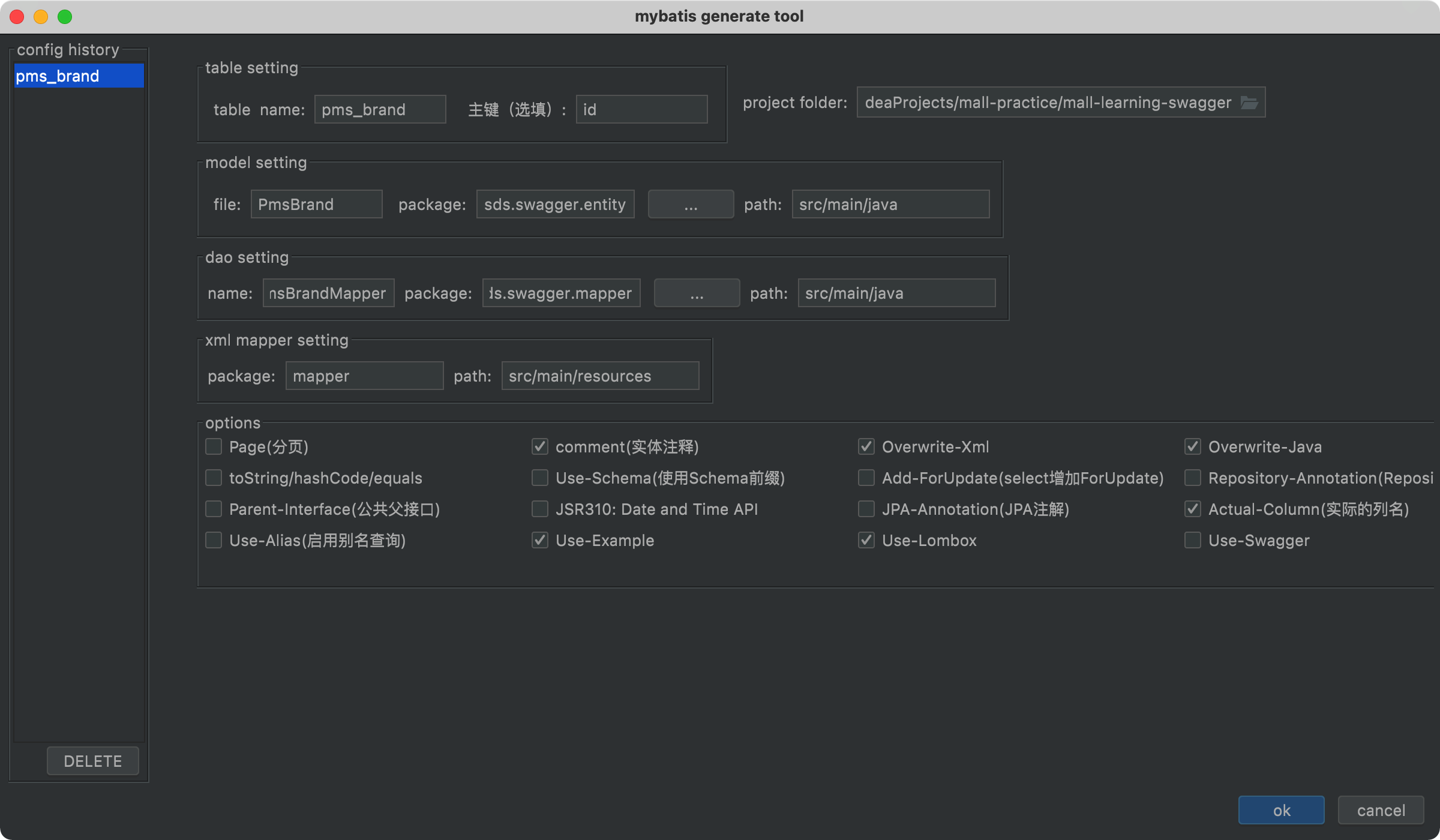Change the model file name PmsBrand
Image resolution: width=1440 pixels, height=840 pixels.
pos(317,205)
